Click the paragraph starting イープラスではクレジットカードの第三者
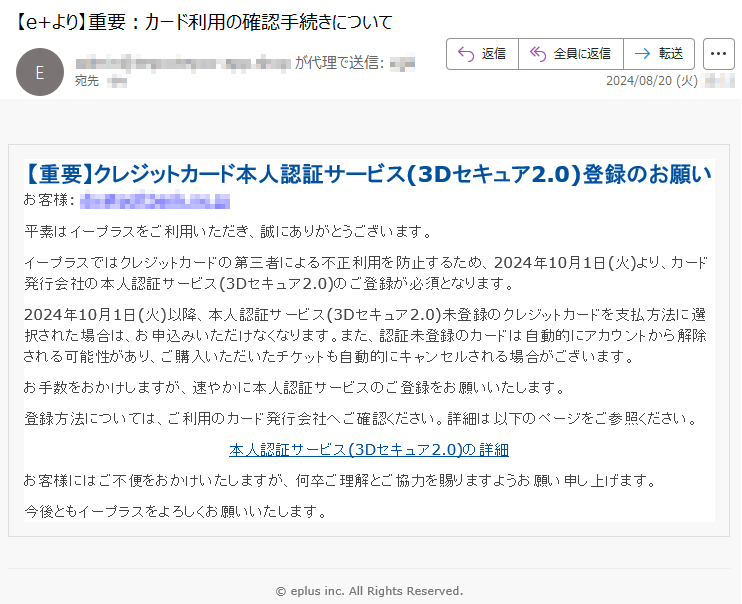This screenshot has width=742, height=604. point(366,273)
